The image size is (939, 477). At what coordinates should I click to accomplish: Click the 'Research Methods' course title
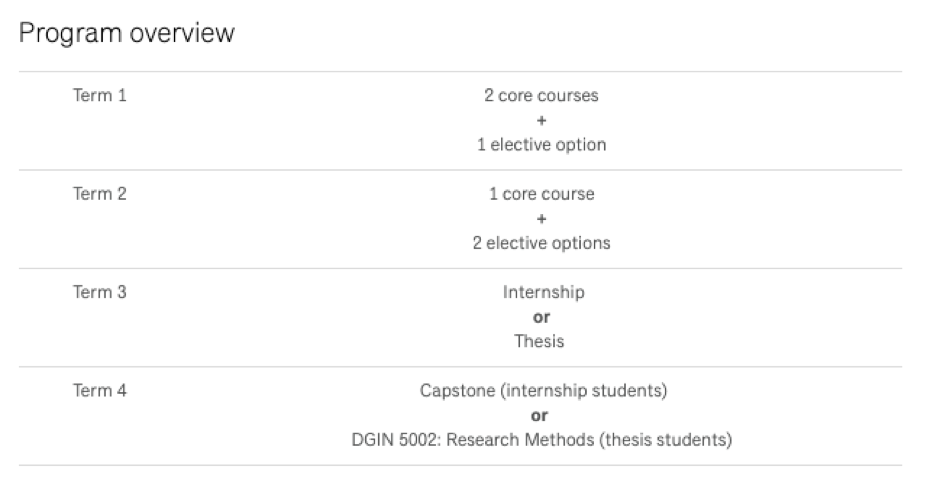506,439
